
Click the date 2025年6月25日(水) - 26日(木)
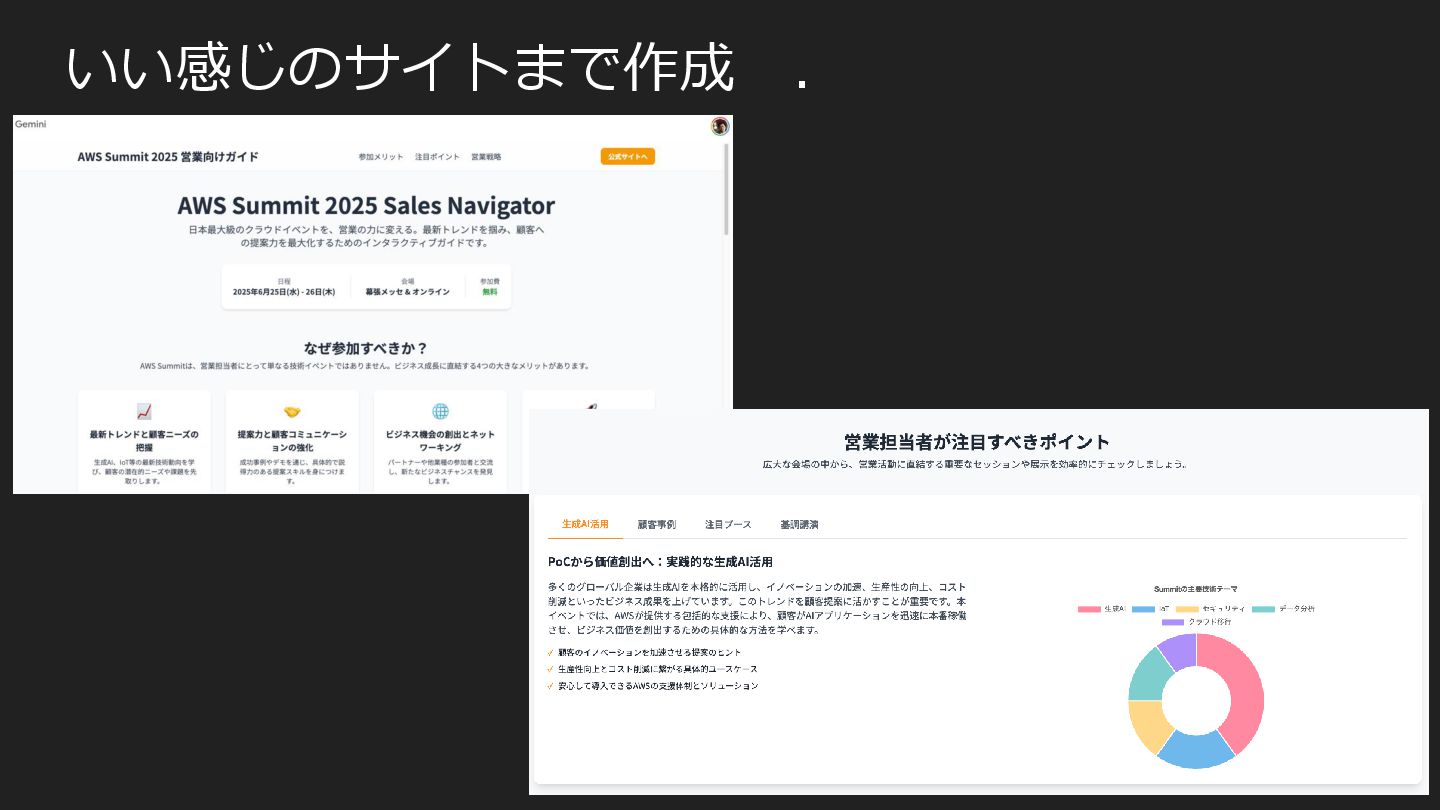[x=284, y=292]
